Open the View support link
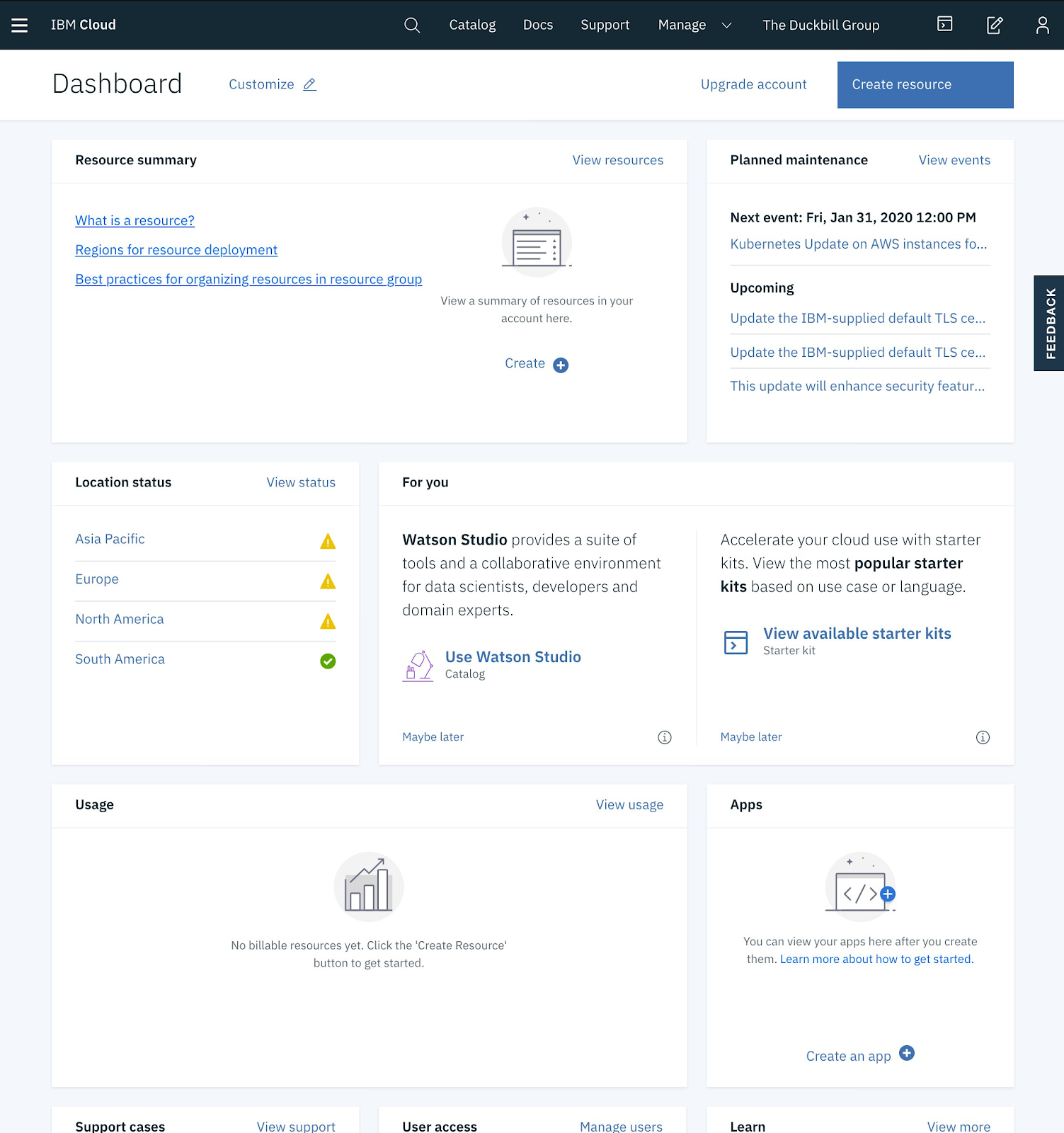Screen dimensions: 1064x1133 [296, 1126]
